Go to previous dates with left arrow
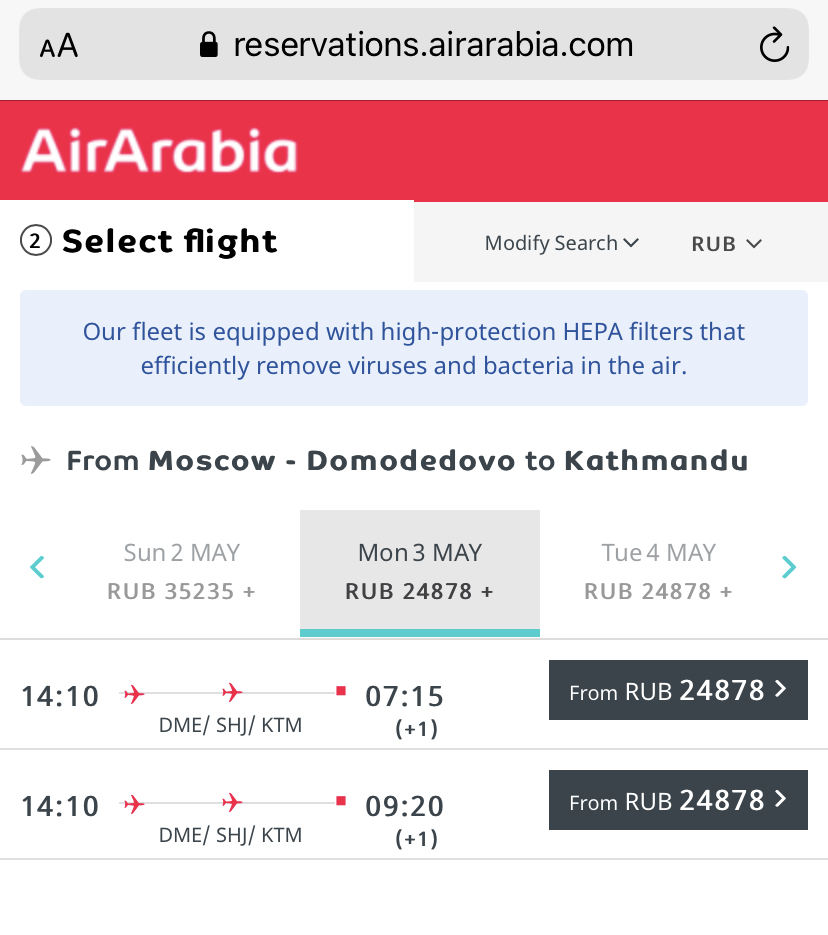The height and width of the screenshot is (935, 828). click(38, 568)
